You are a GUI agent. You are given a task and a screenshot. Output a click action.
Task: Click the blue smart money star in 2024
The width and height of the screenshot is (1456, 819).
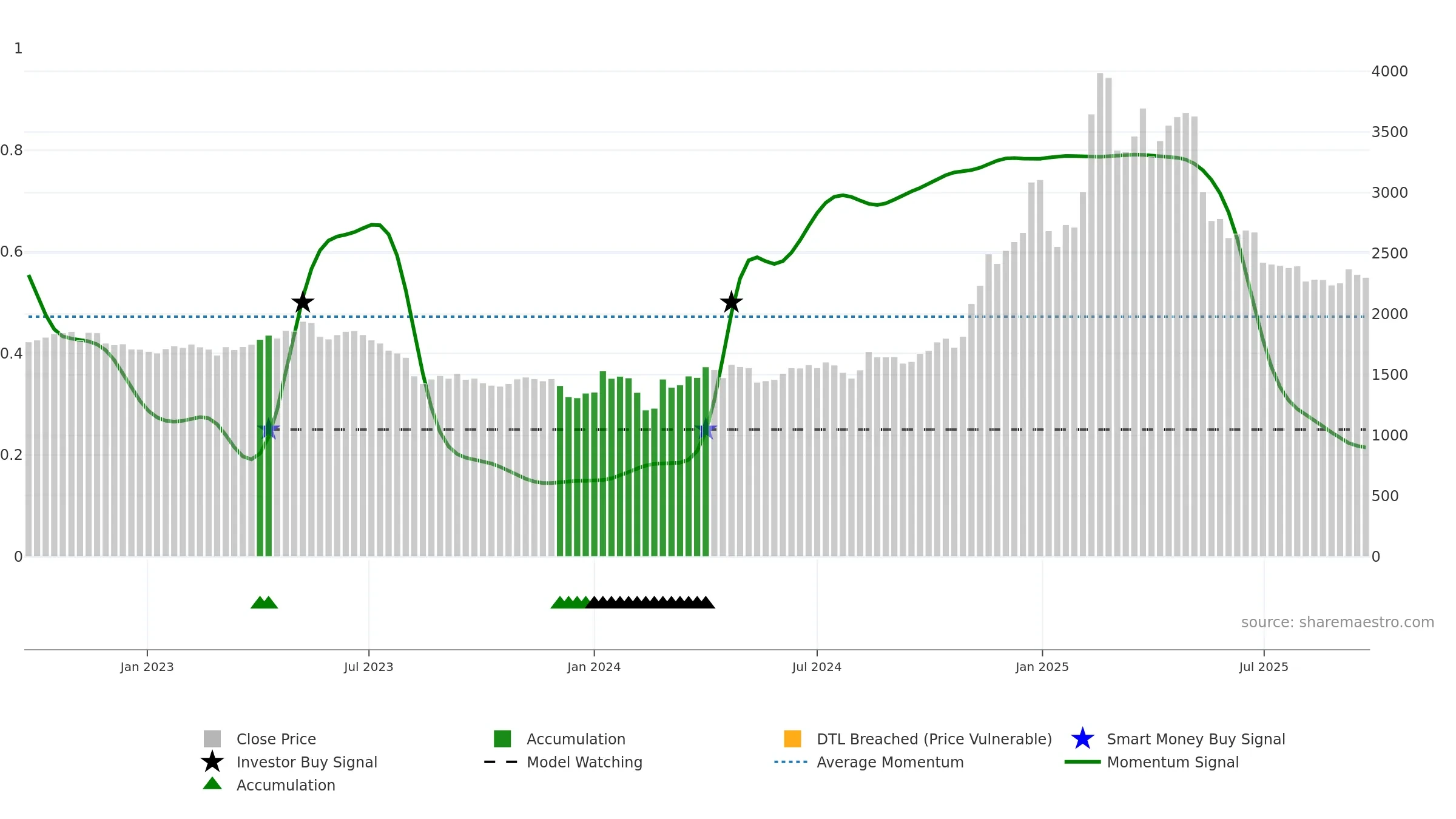click(706, 430)
